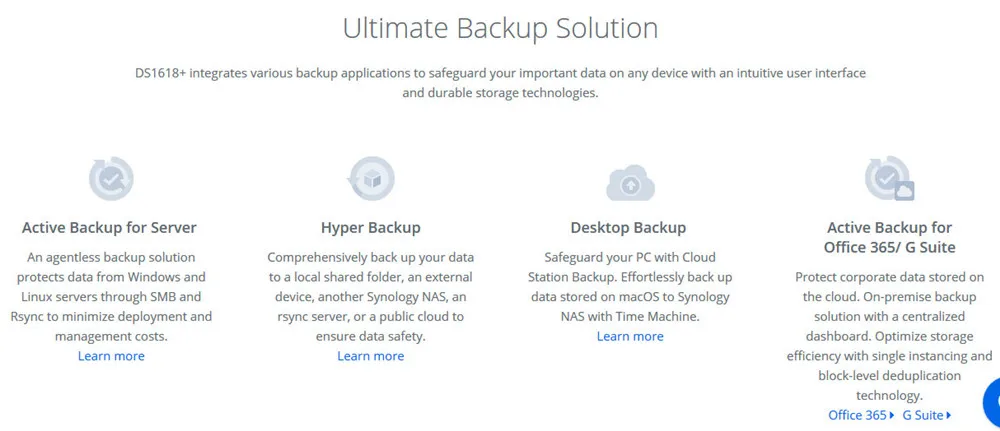
Task: Click the agentless backup solution description
Action: [111, 296]
